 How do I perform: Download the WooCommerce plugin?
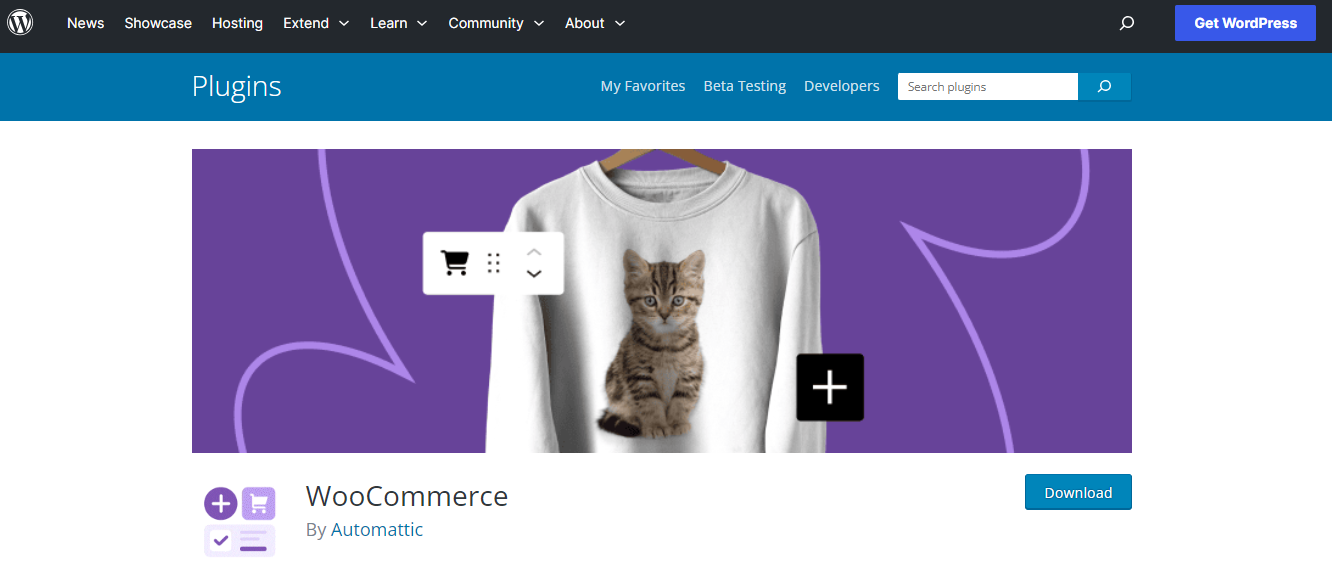(1078, 492)
